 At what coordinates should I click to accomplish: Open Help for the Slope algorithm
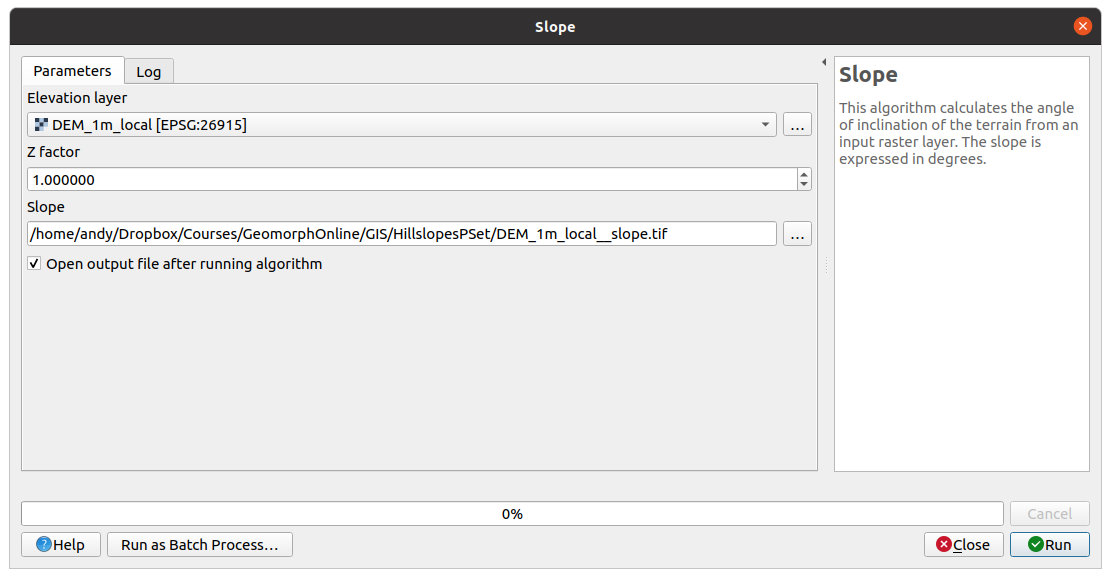coord(60,545)
